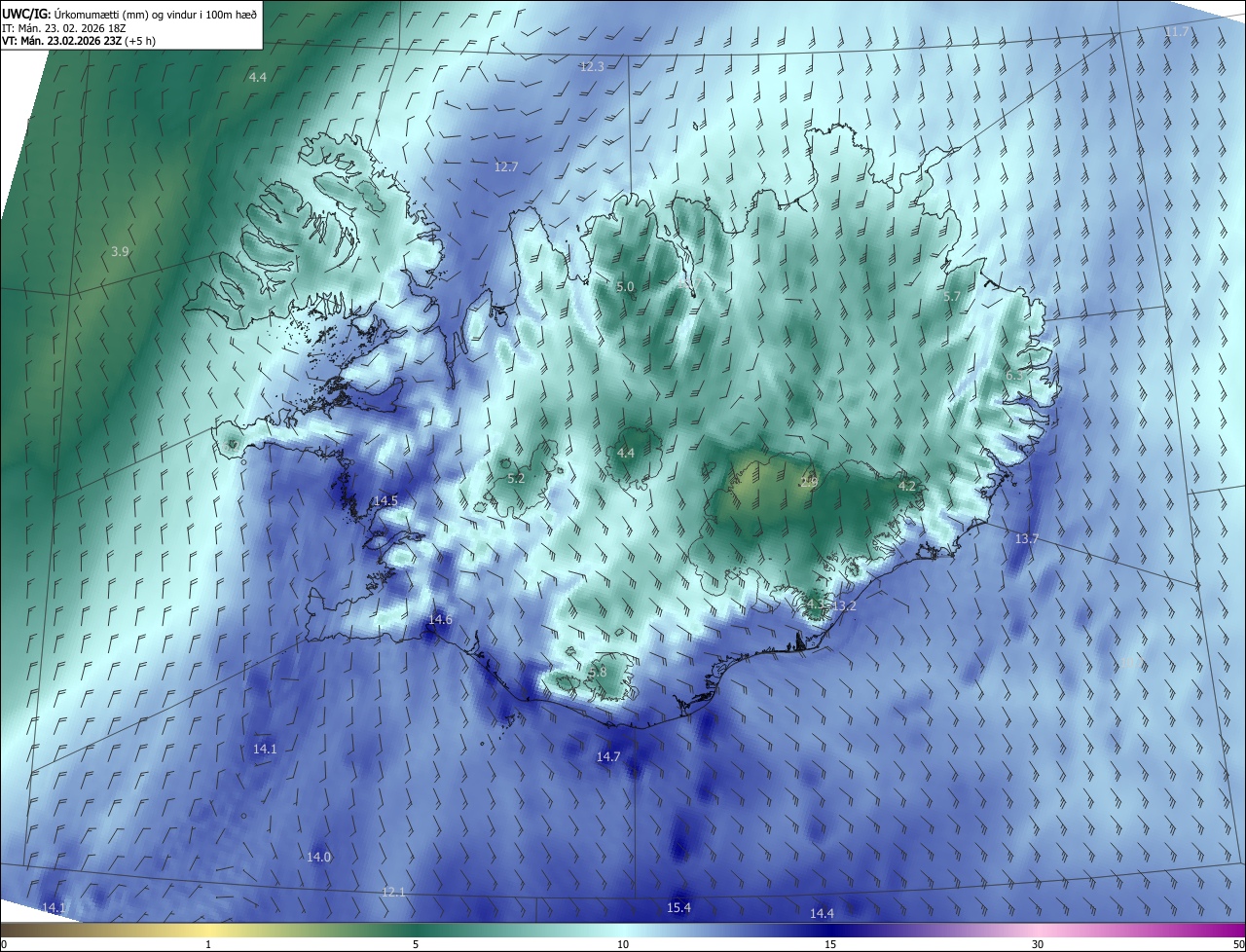Click the 15.4 value label on the dark blue patch
The width and height of the screenshot is (1246, 952).
tap(678, 908)
